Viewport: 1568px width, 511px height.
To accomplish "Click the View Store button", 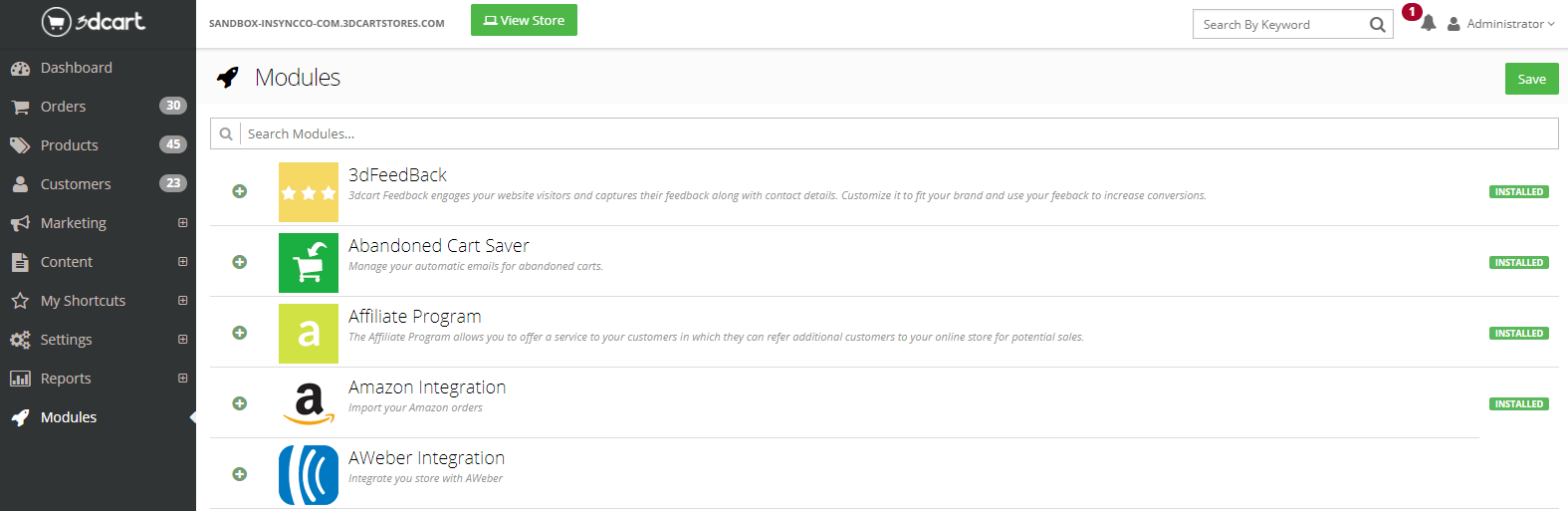I will coord(524,20).
